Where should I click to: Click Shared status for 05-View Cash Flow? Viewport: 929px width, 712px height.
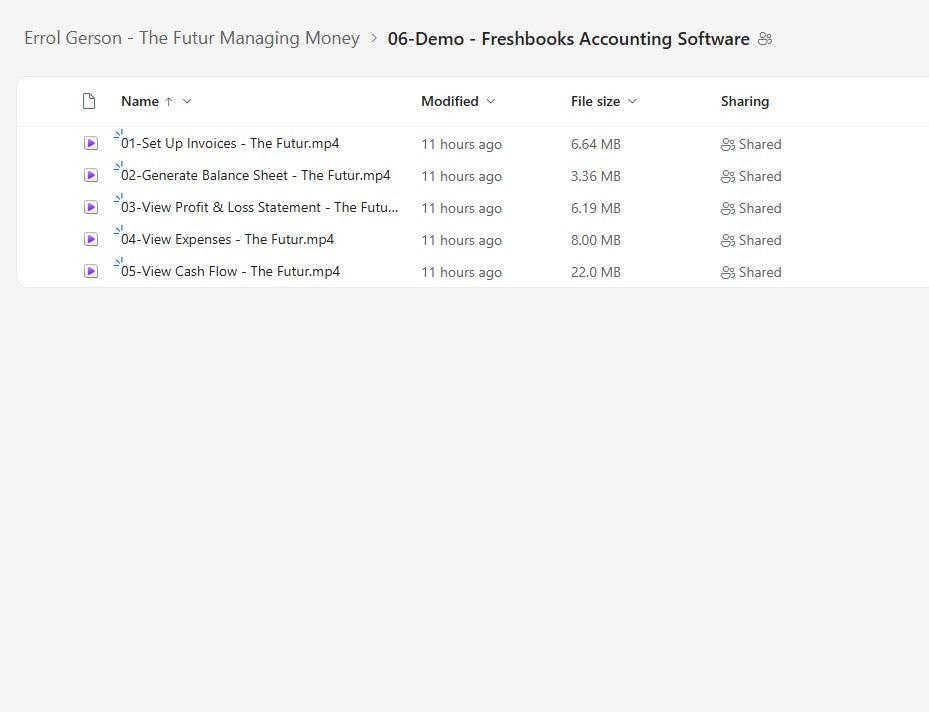pyautogui.click(x=760, y=272)
